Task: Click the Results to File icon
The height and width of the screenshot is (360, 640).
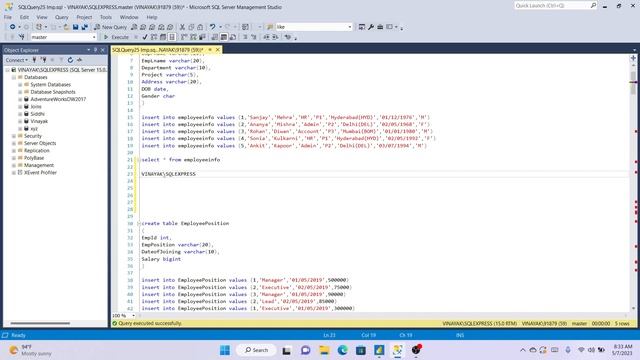Action: (x=233, y=37)
